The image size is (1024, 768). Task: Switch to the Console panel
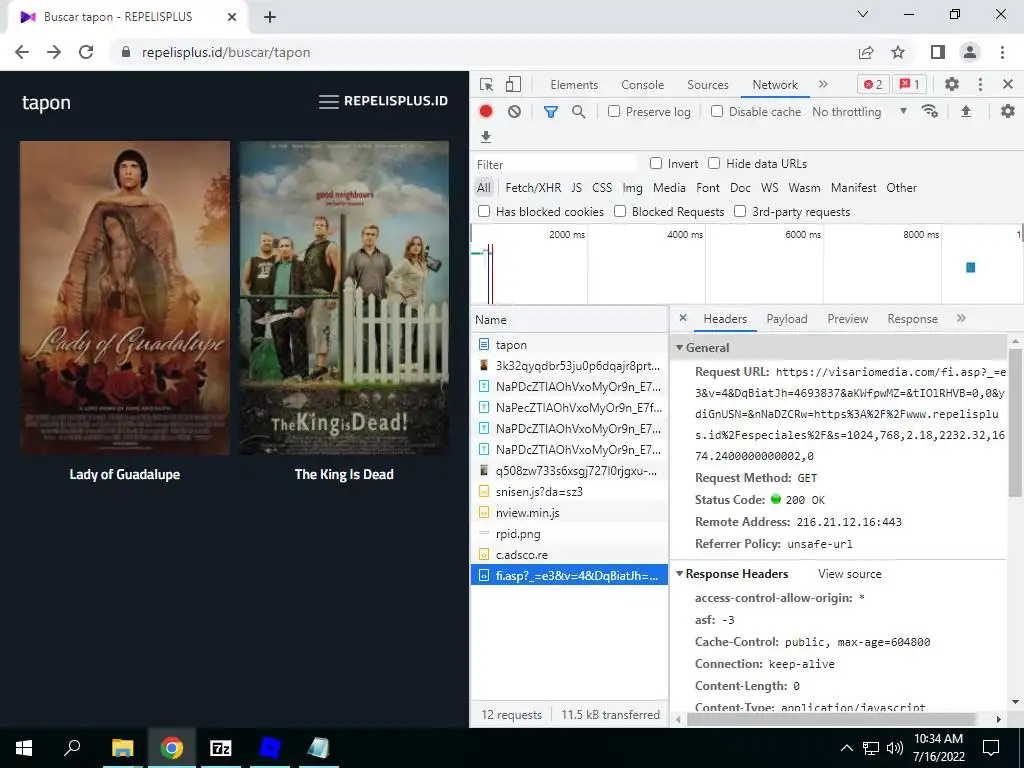click(643, 85)
